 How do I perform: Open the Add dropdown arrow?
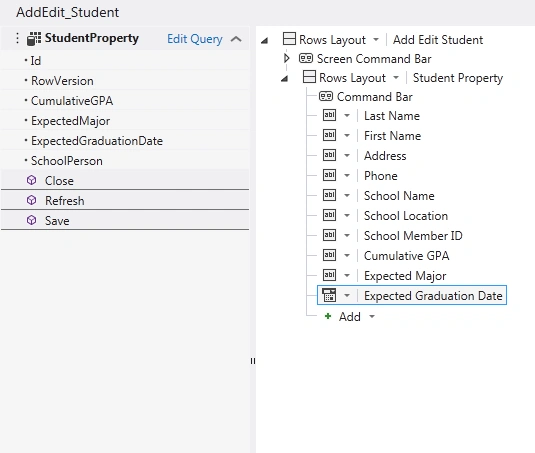tap(372, 317)
